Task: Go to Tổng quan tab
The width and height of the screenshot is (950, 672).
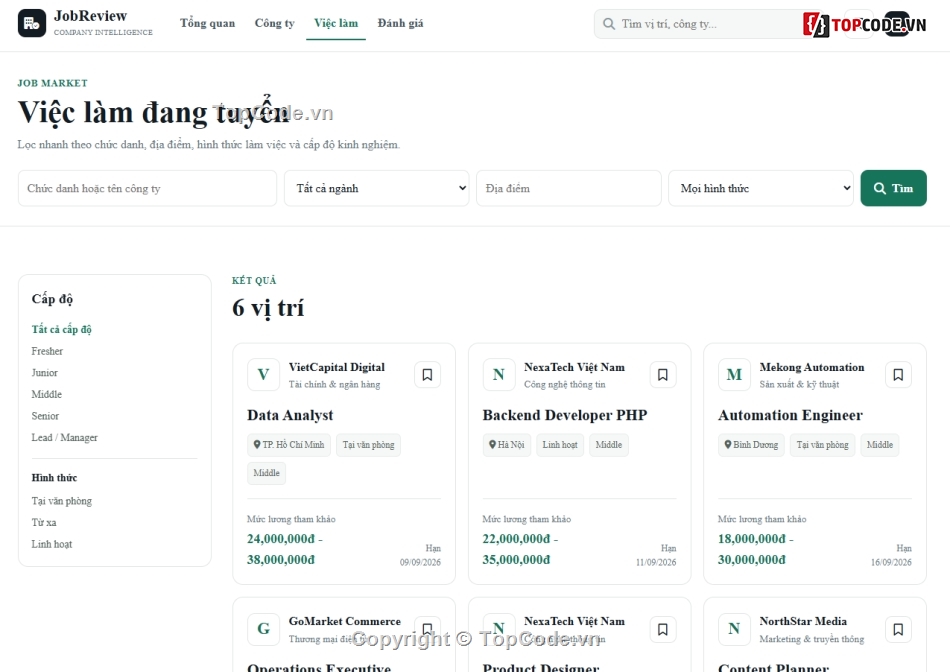Action: coord(207,23)
